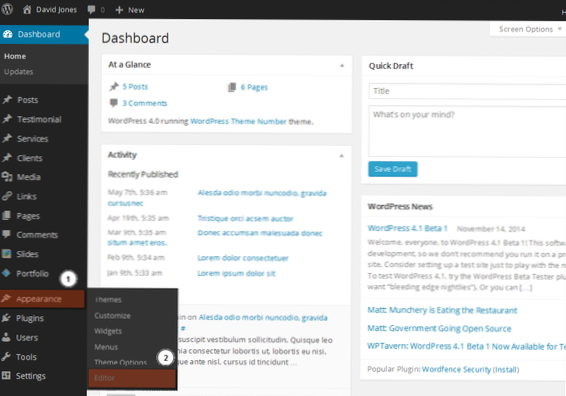Click the chain icon beside Links
Viewport: 566px width, 396px height.
[x=7, y=196]
